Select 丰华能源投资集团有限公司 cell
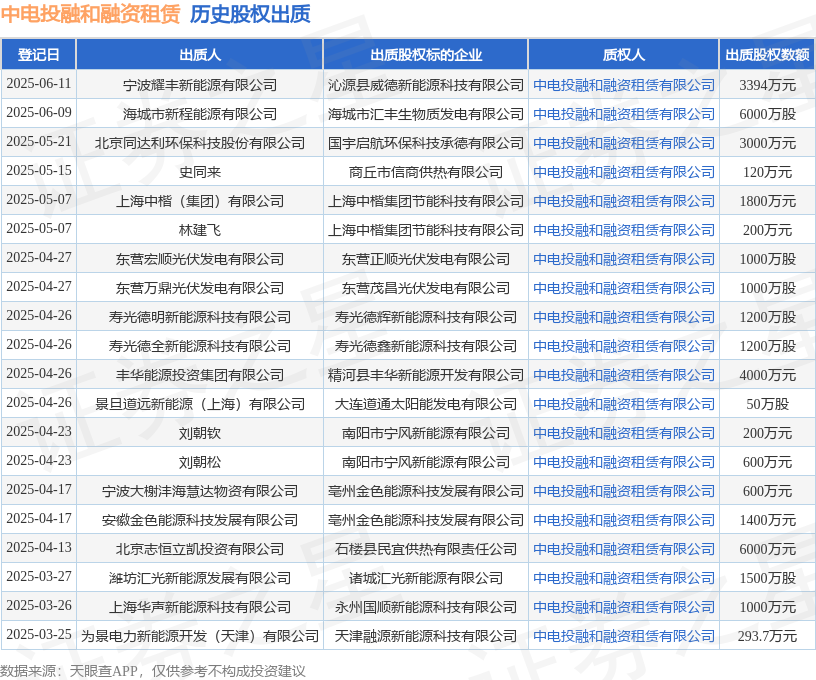 (x=200, y=375)
